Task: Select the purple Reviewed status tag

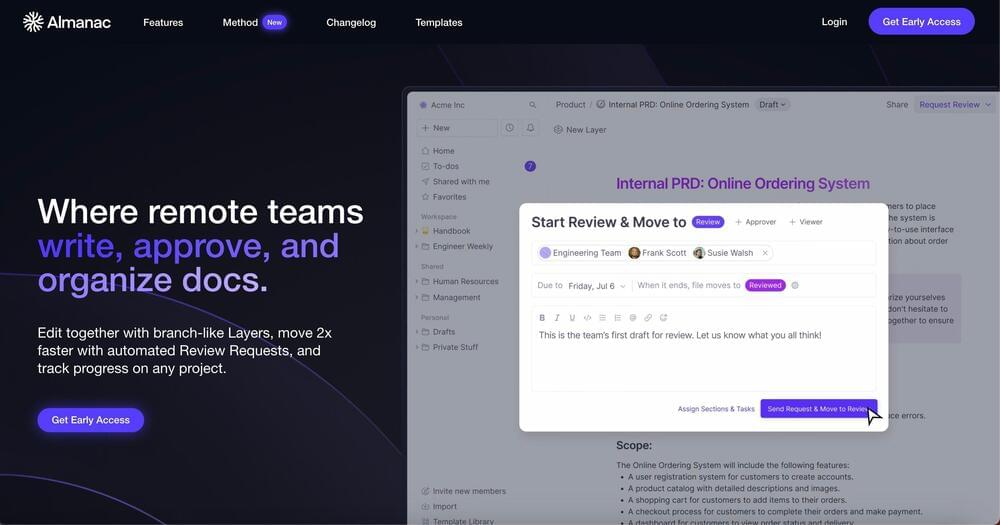Action: [x=765, y=285]
